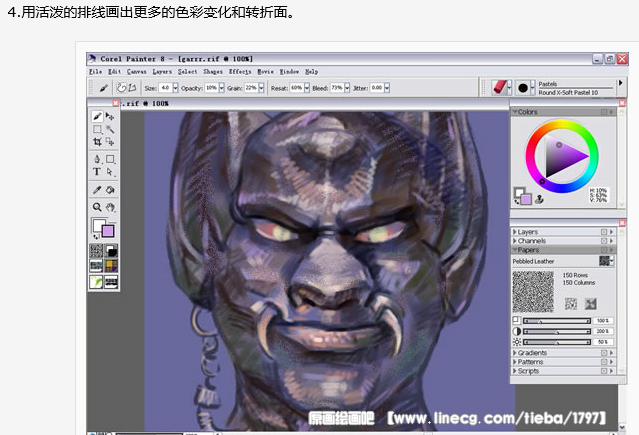Open the Grain value dropdown
The image size is (639, 435).
coord(261,88)
